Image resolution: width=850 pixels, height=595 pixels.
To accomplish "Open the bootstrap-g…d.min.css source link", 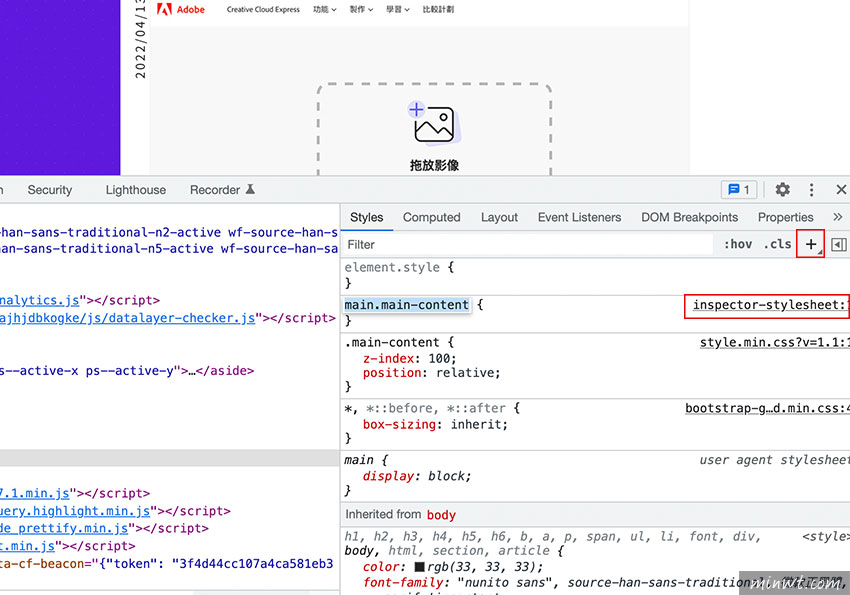I will (x=767, y=408).
